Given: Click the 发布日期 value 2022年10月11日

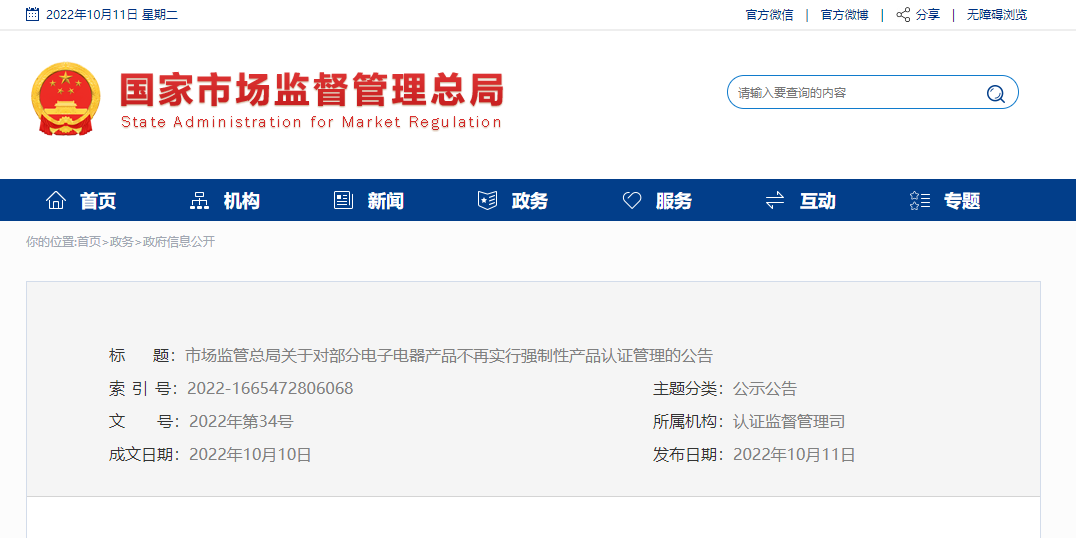Looking at the screenshot, I should pos(795,454).
